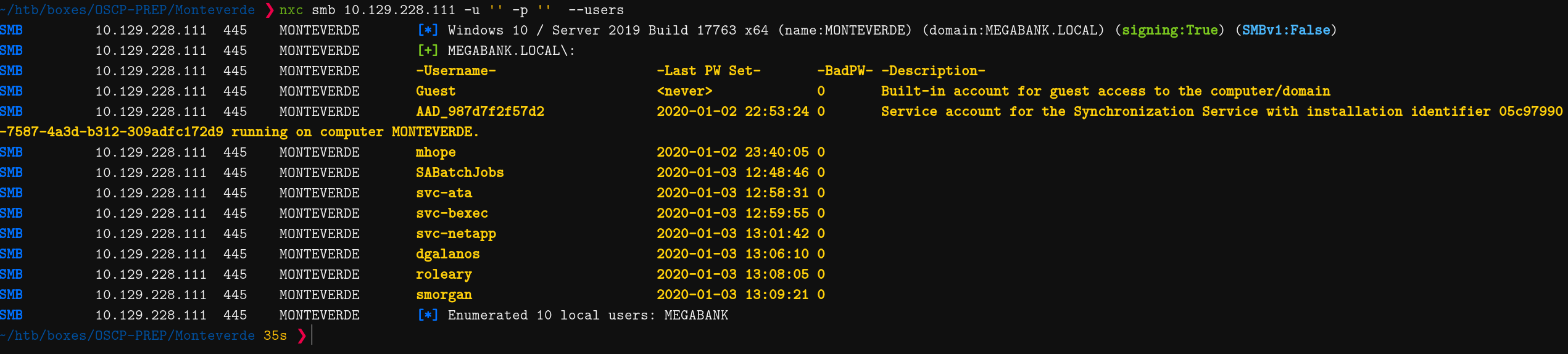Click the dgalanos username
The image size is (1568, 354).
(447, 254)
